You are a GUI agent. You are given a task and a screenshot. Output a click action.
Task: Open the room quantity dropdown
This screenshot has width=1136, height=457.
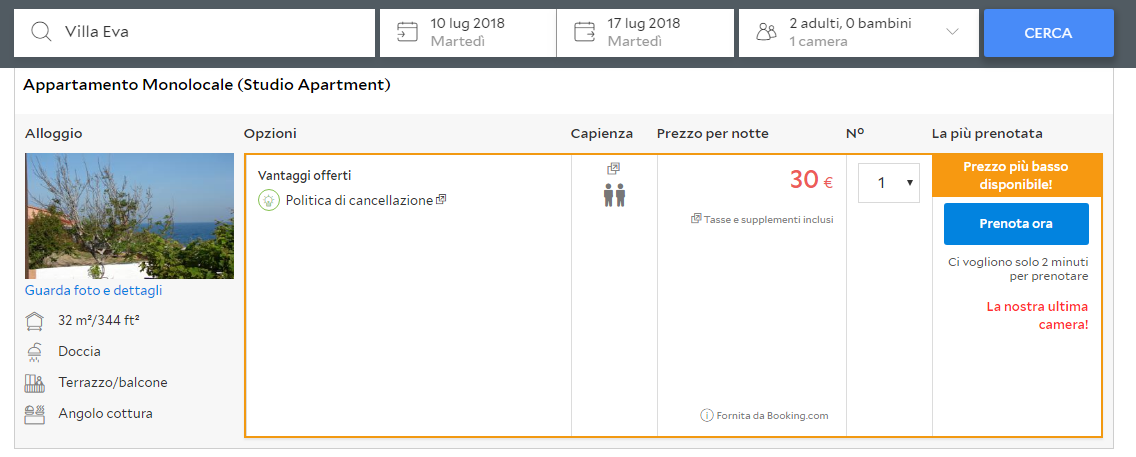tap(889, 183)
